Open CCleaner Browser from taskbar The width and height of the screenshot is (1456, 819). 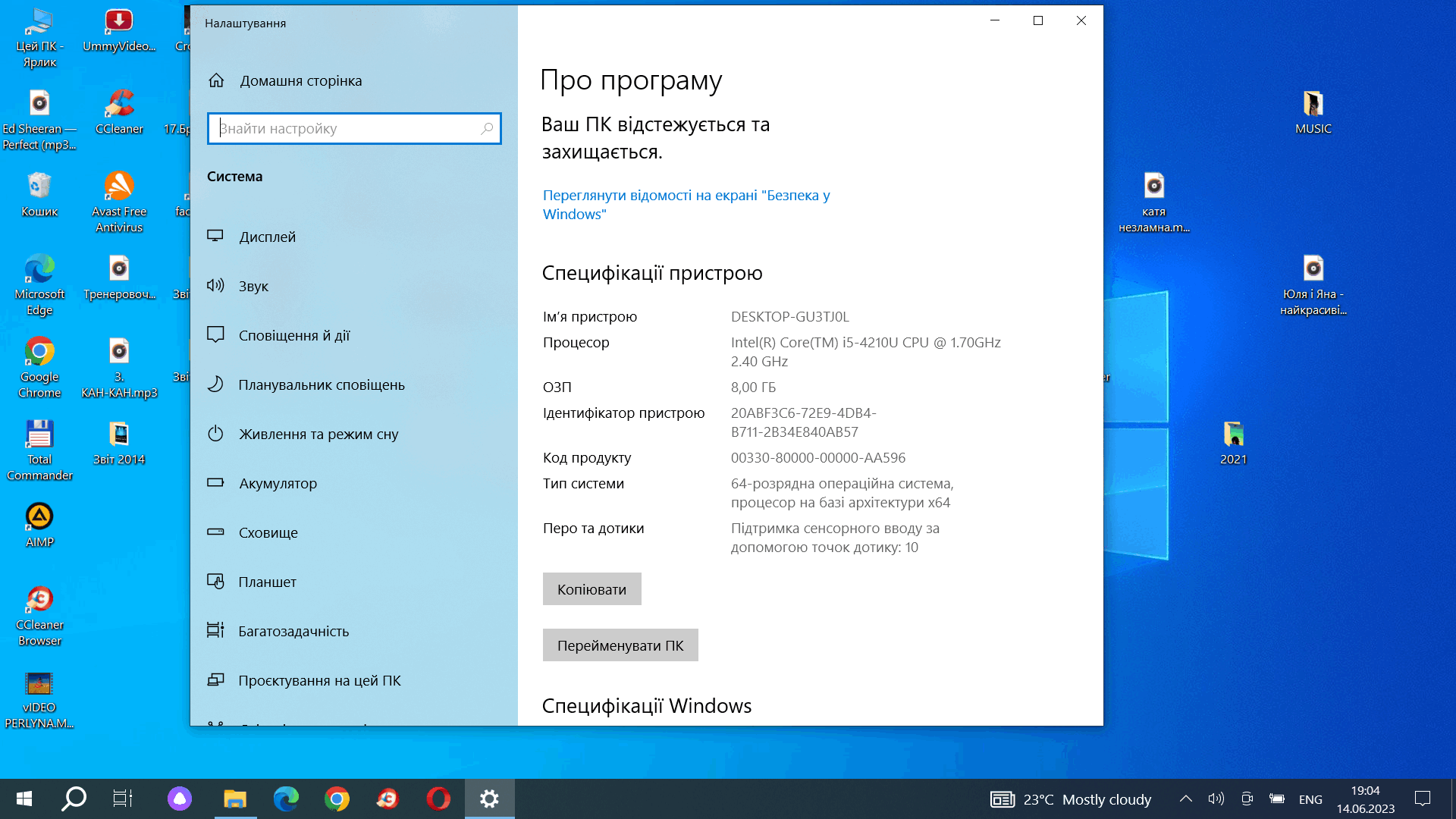388,799
